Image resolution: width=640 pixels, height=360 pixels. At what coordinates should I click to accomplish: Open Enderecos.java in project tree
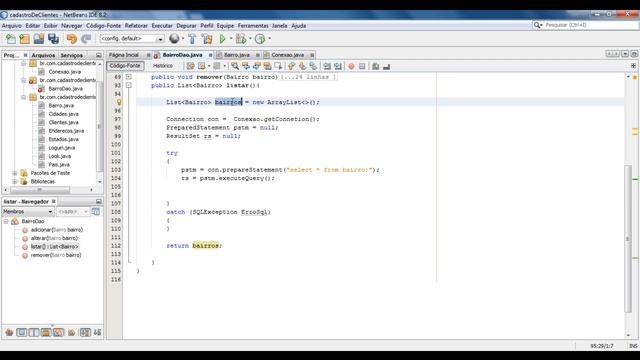point(66,131)
